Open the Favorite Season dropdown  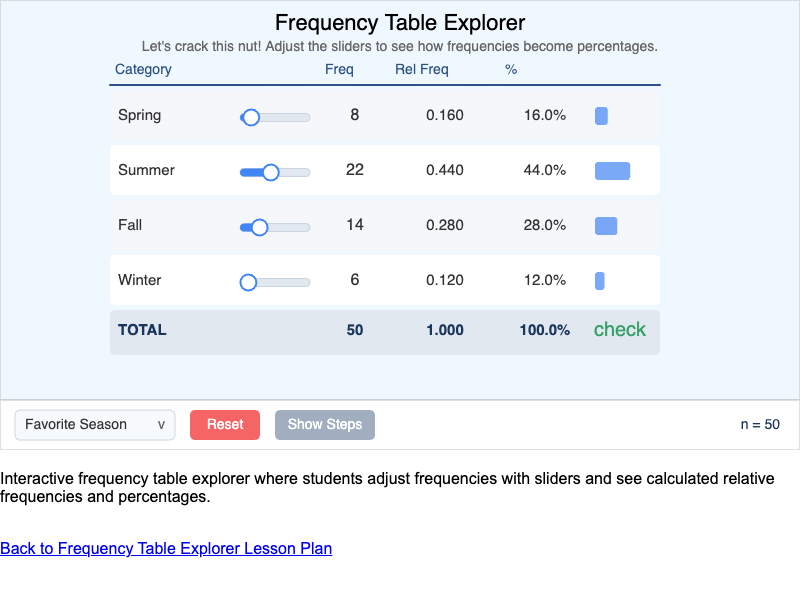pos(94,425)
